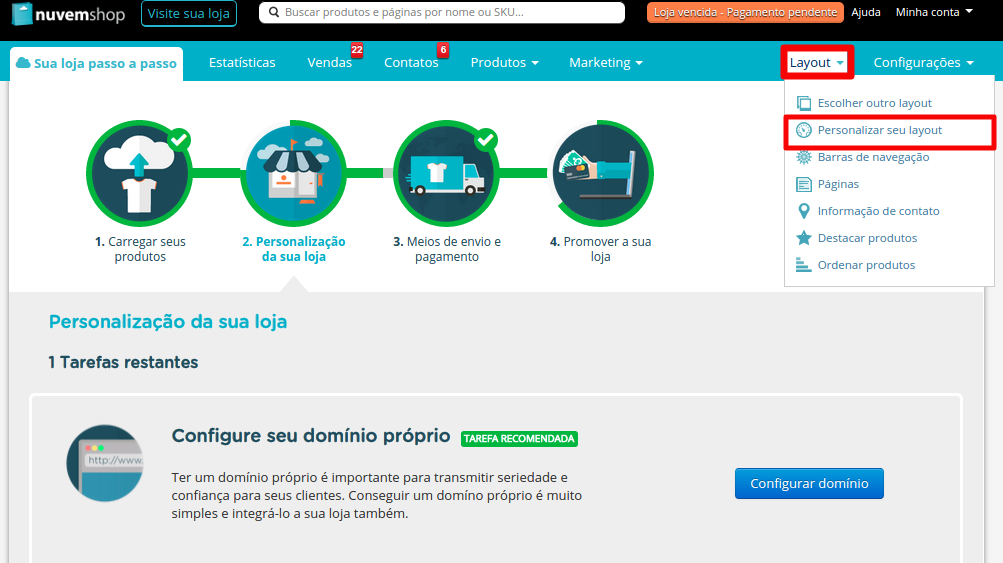This screenshot has width=1003, height=563.
Task: Focus the Buscar produtos search field
Action: (x=442, y=12)
